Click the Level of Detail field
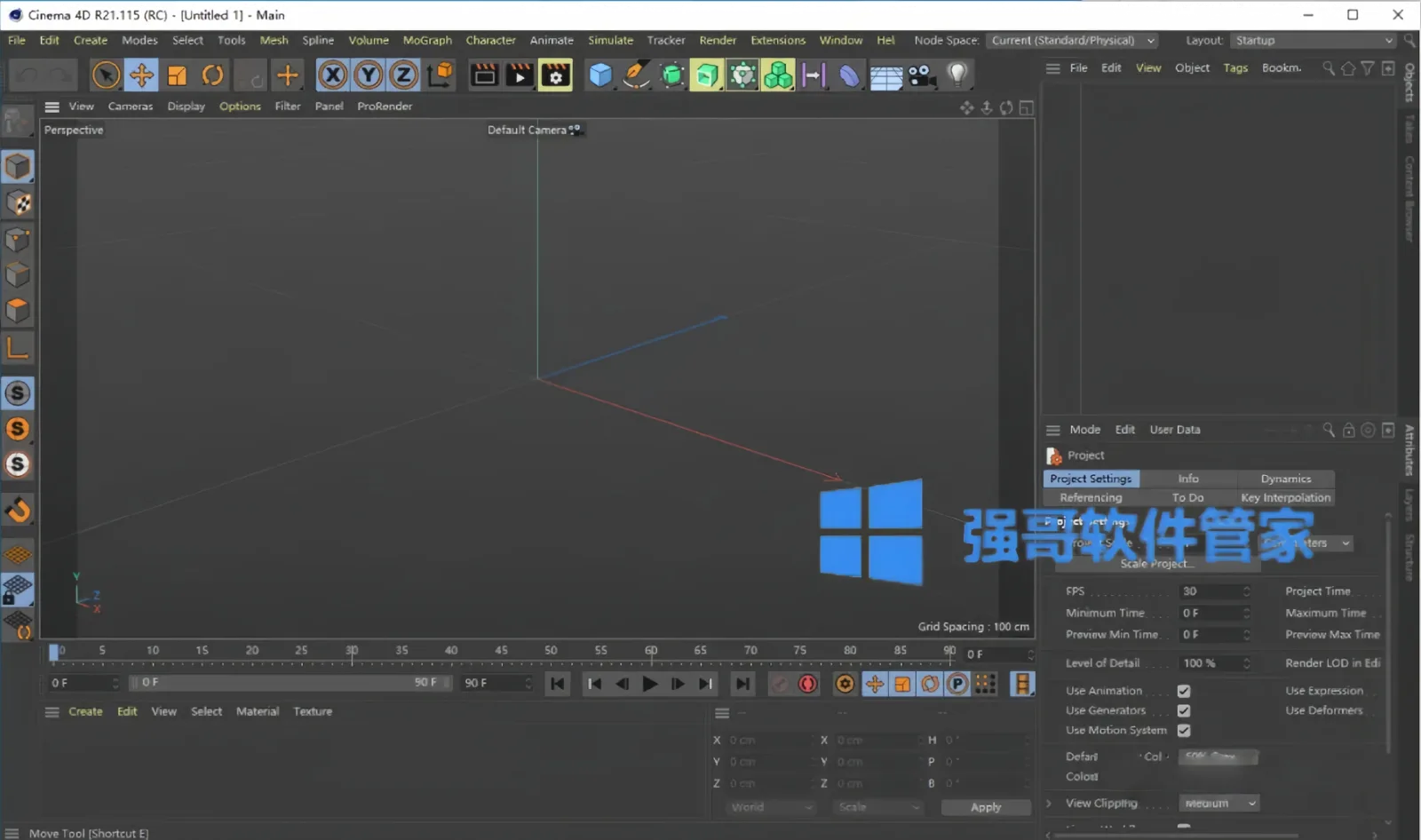 tap(1214, 663)
